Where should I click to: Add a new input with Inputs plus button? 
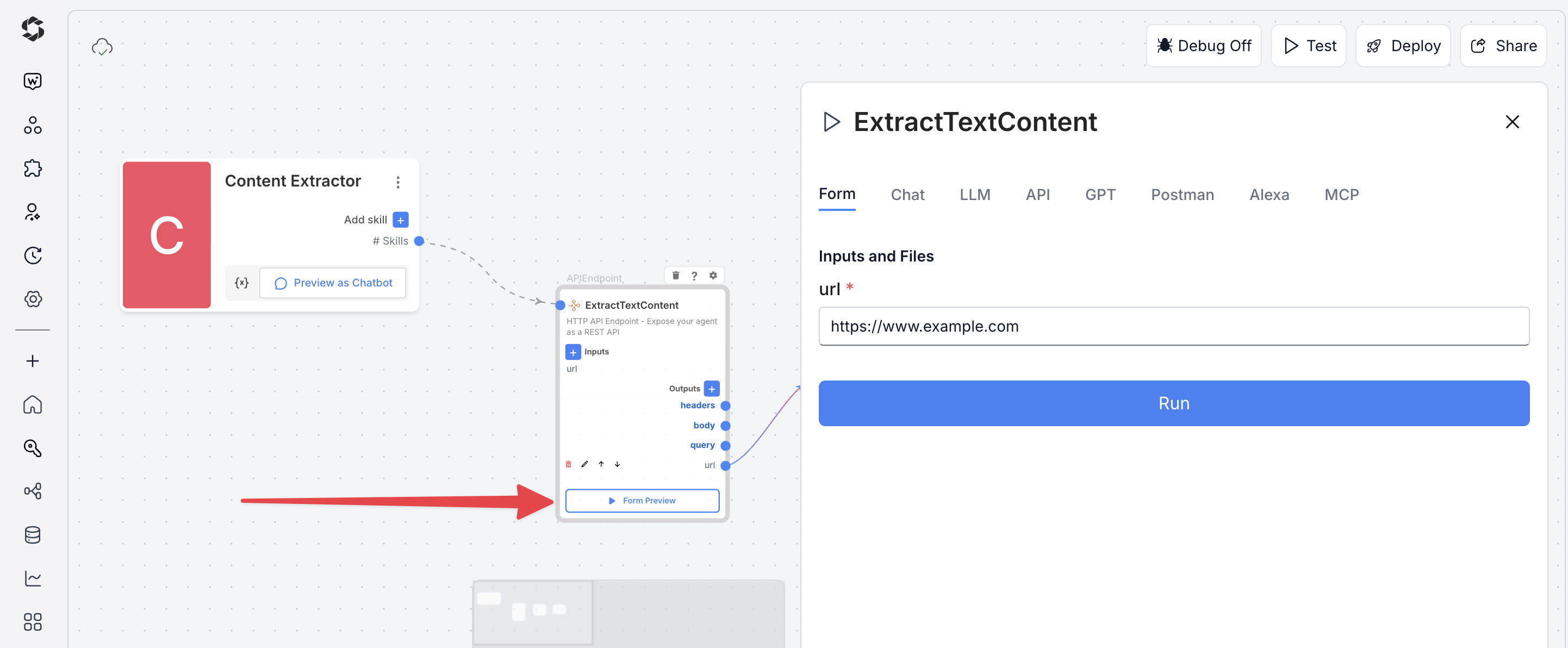point(573,352)
